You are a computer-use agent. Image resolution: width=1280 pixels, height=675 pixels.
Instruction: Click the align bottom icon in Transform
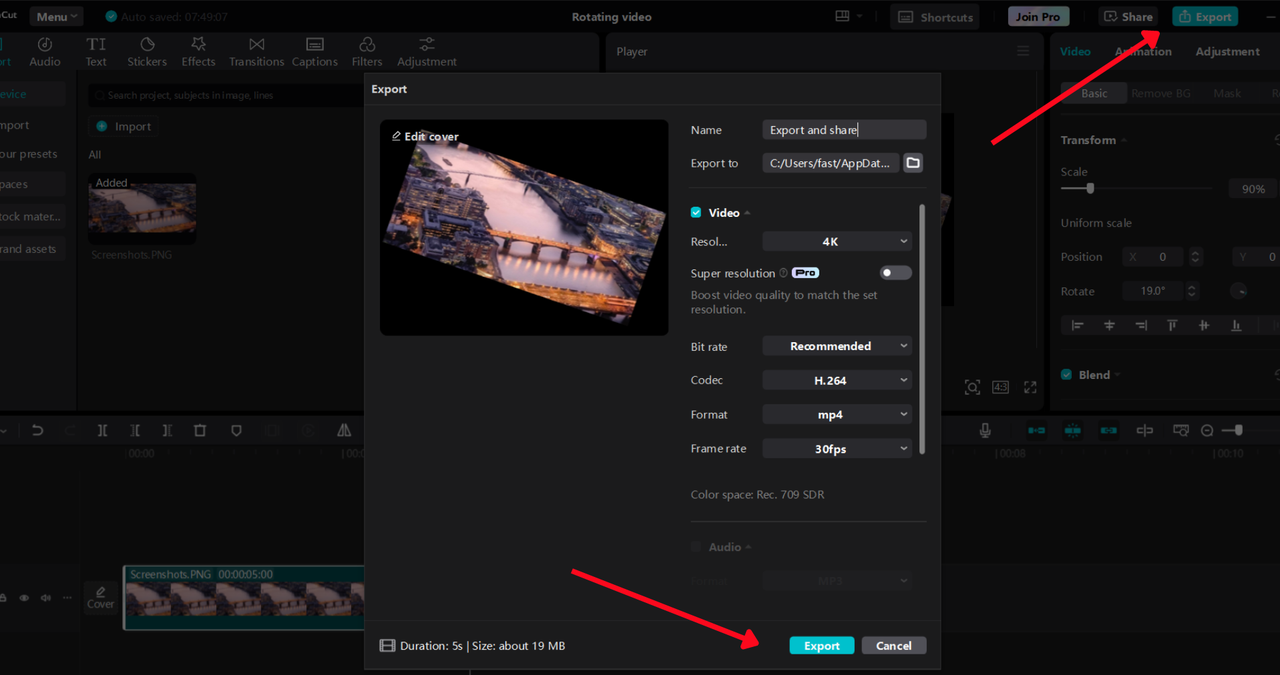click(1236, 325)
